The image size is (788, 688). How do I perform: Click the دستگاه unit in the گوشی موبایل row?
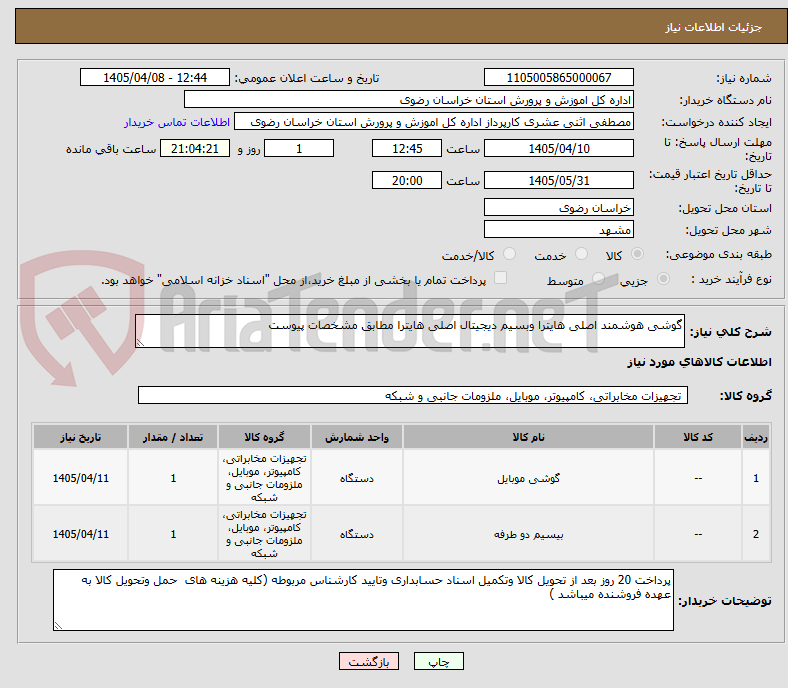coord(356,478)
